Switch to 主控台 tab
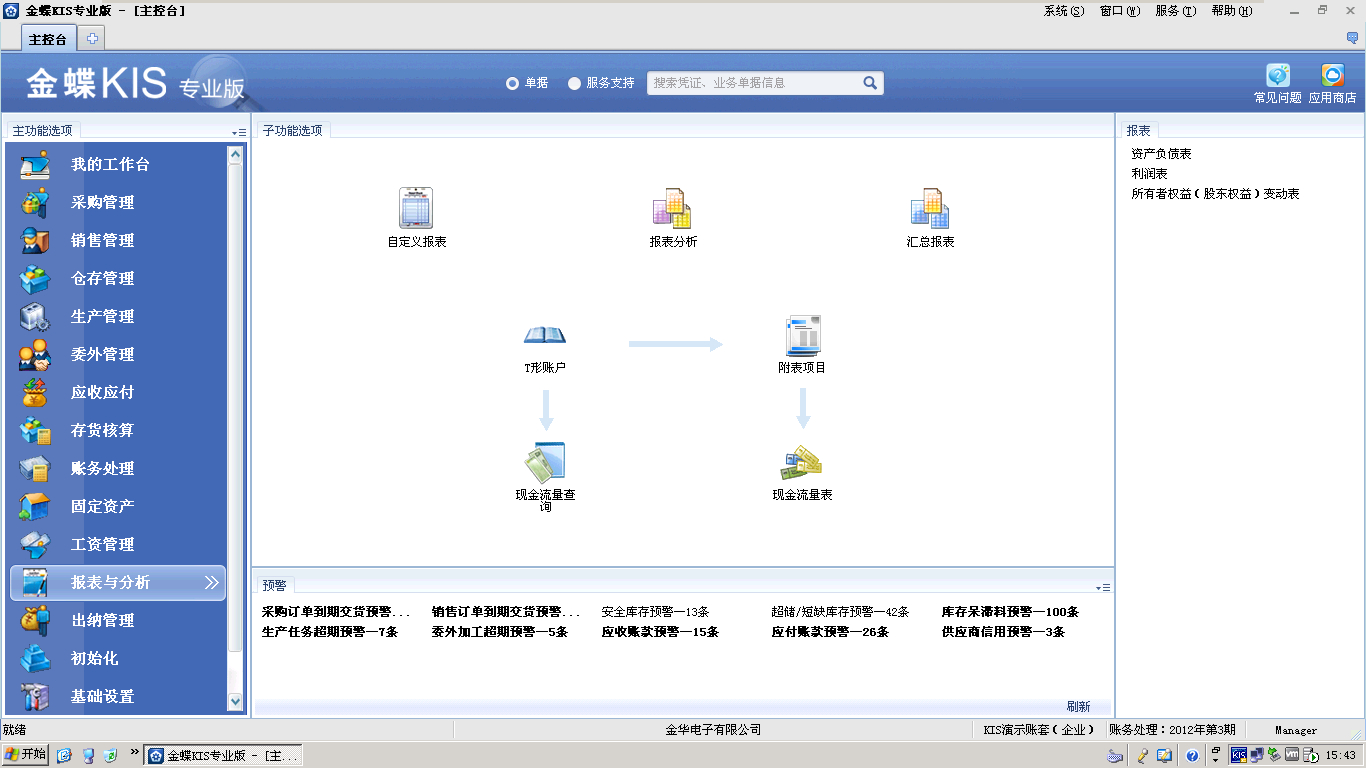The image size is (1366, 768). coord(48,39)
